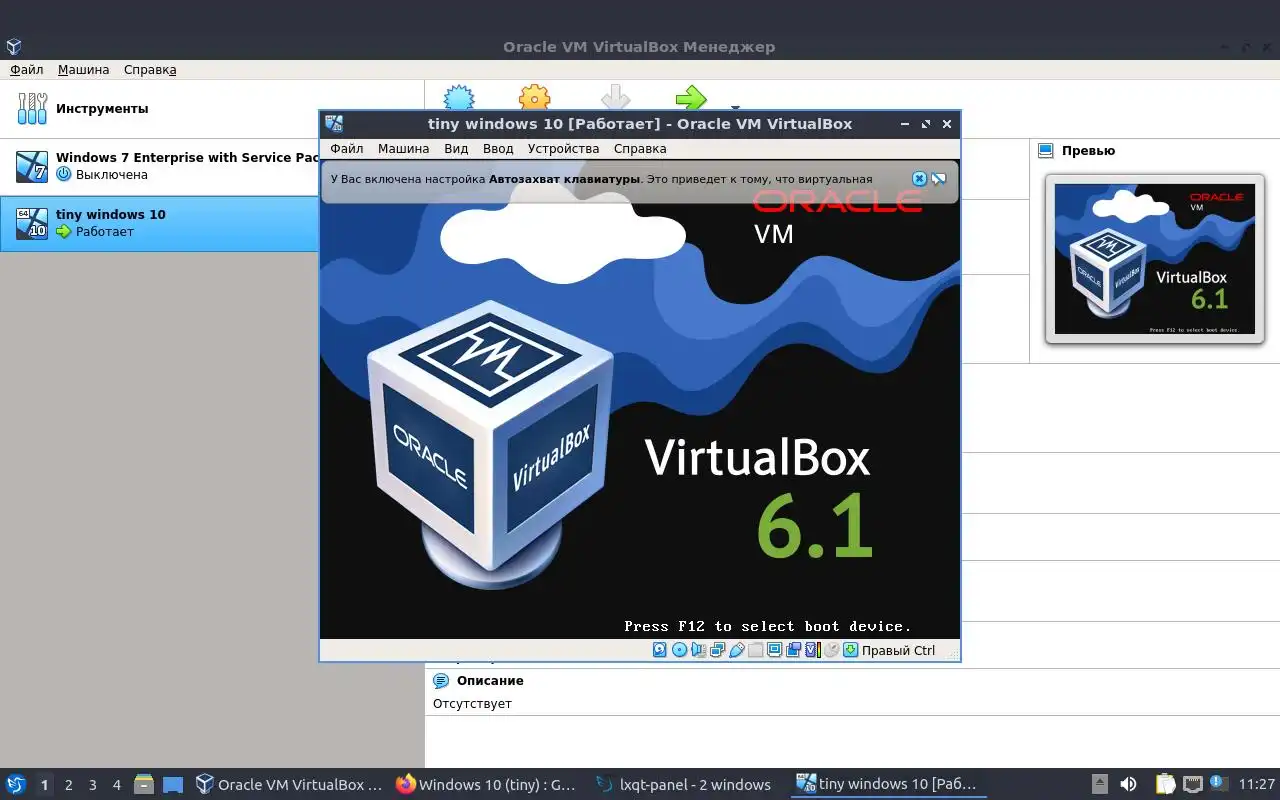Open the VM window's title-bar icon menu
Viewport: 1280px width, 800px height.
tap(334, 124)
